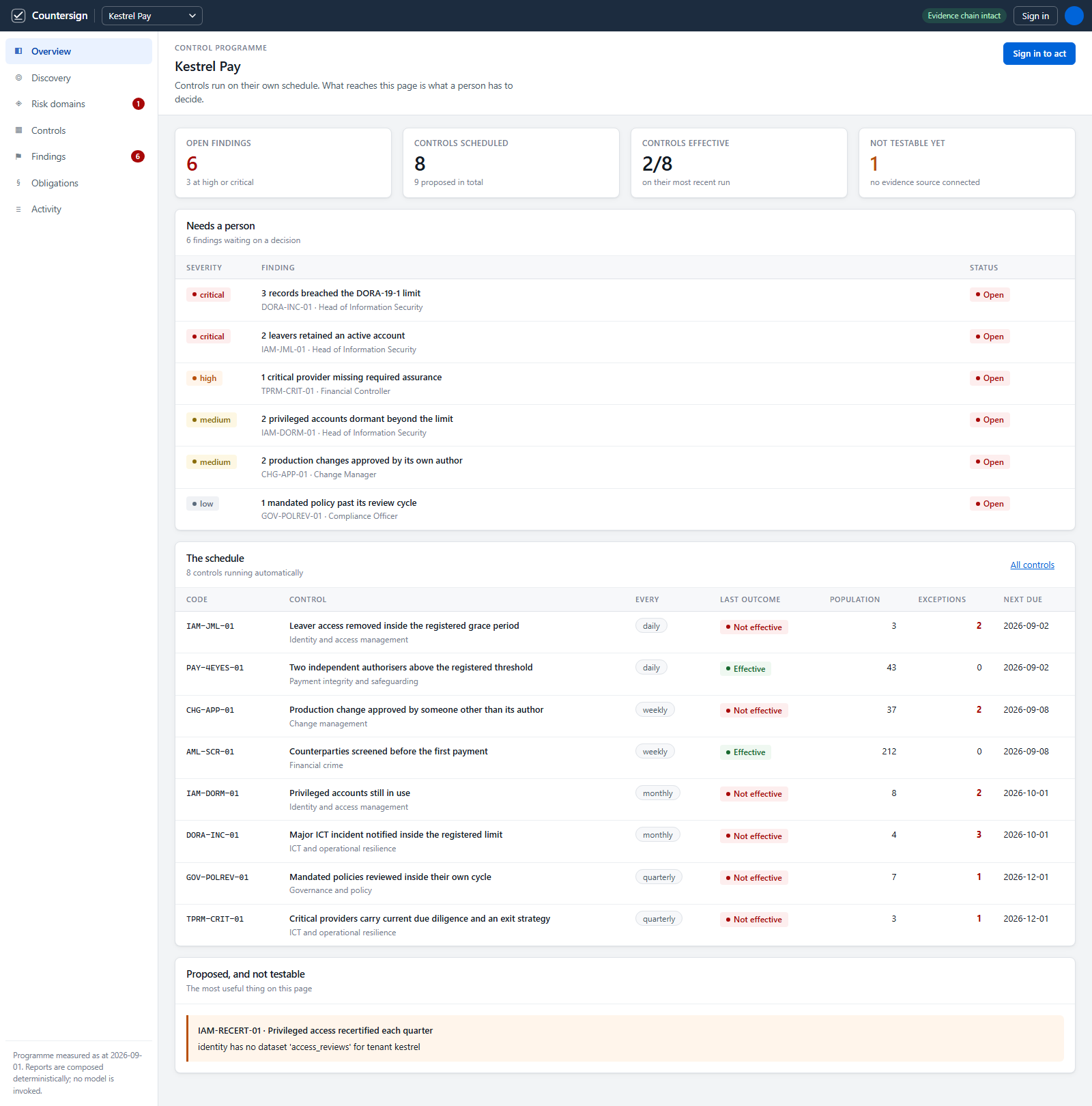Screen dimensions: 1092x1106
Task: Click the Activity list icon in sidebar
Action: coord(18,209)
